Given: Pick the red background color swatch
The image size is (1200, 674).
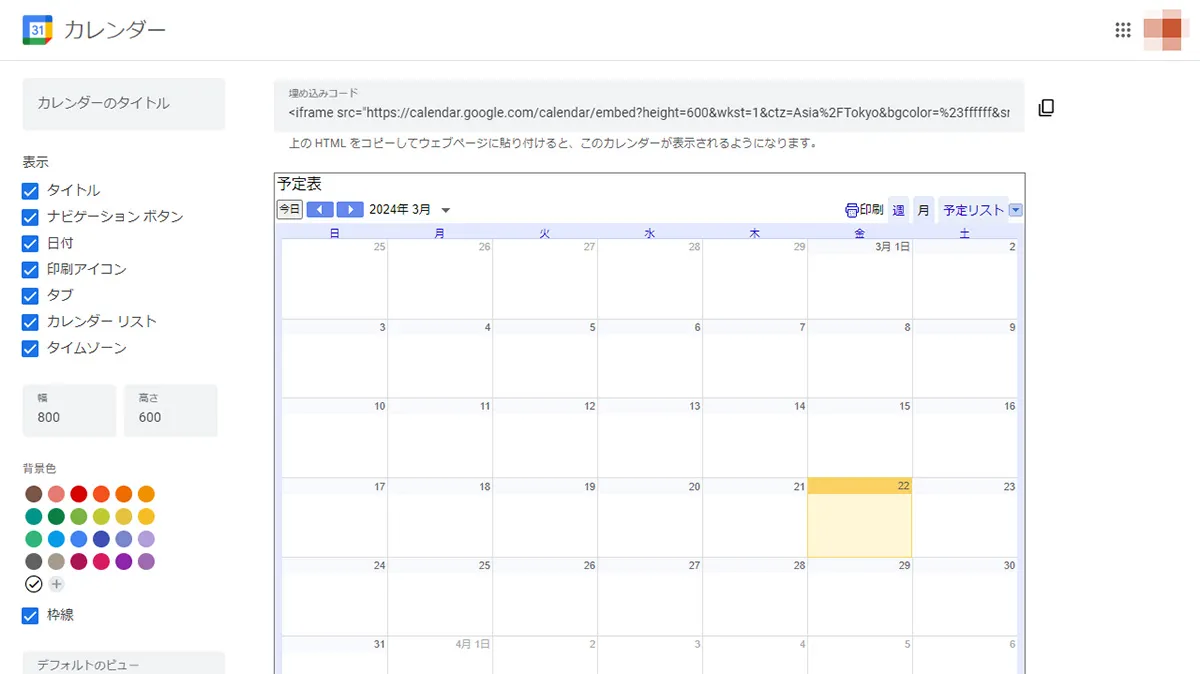Looking at the screenshot, I should pyautogui.click(x=79, y=493).
